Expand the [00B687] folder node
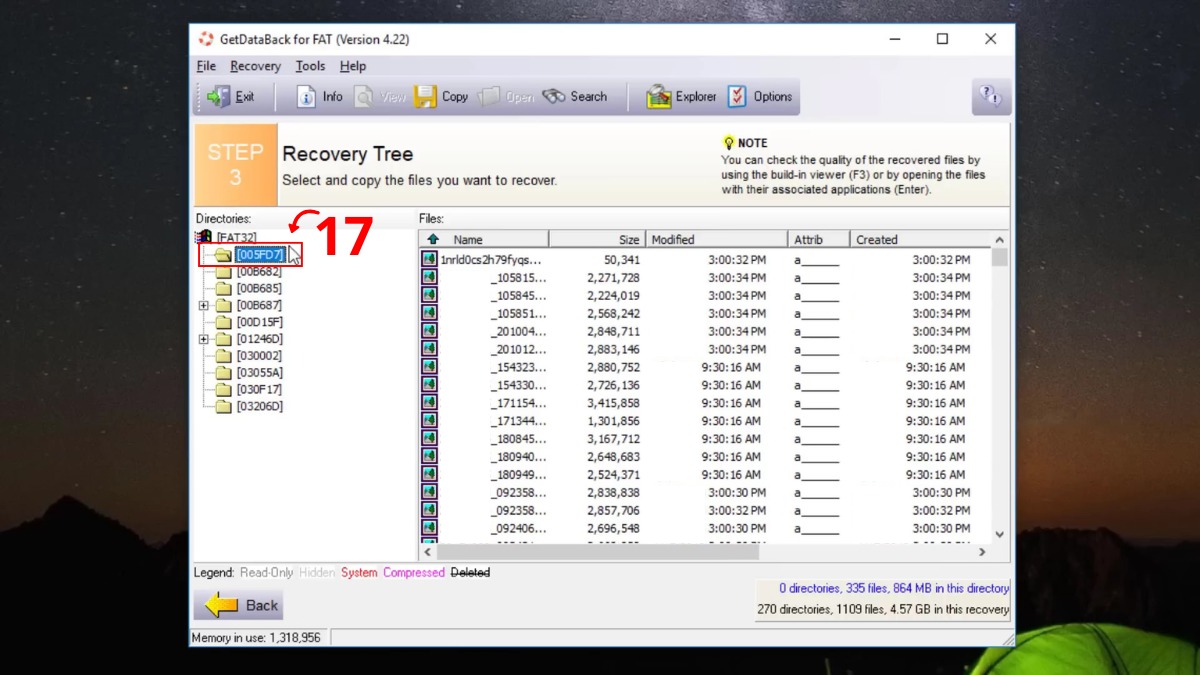The height and width of the screenshot is (675, 1200). (x=205, y=304)
